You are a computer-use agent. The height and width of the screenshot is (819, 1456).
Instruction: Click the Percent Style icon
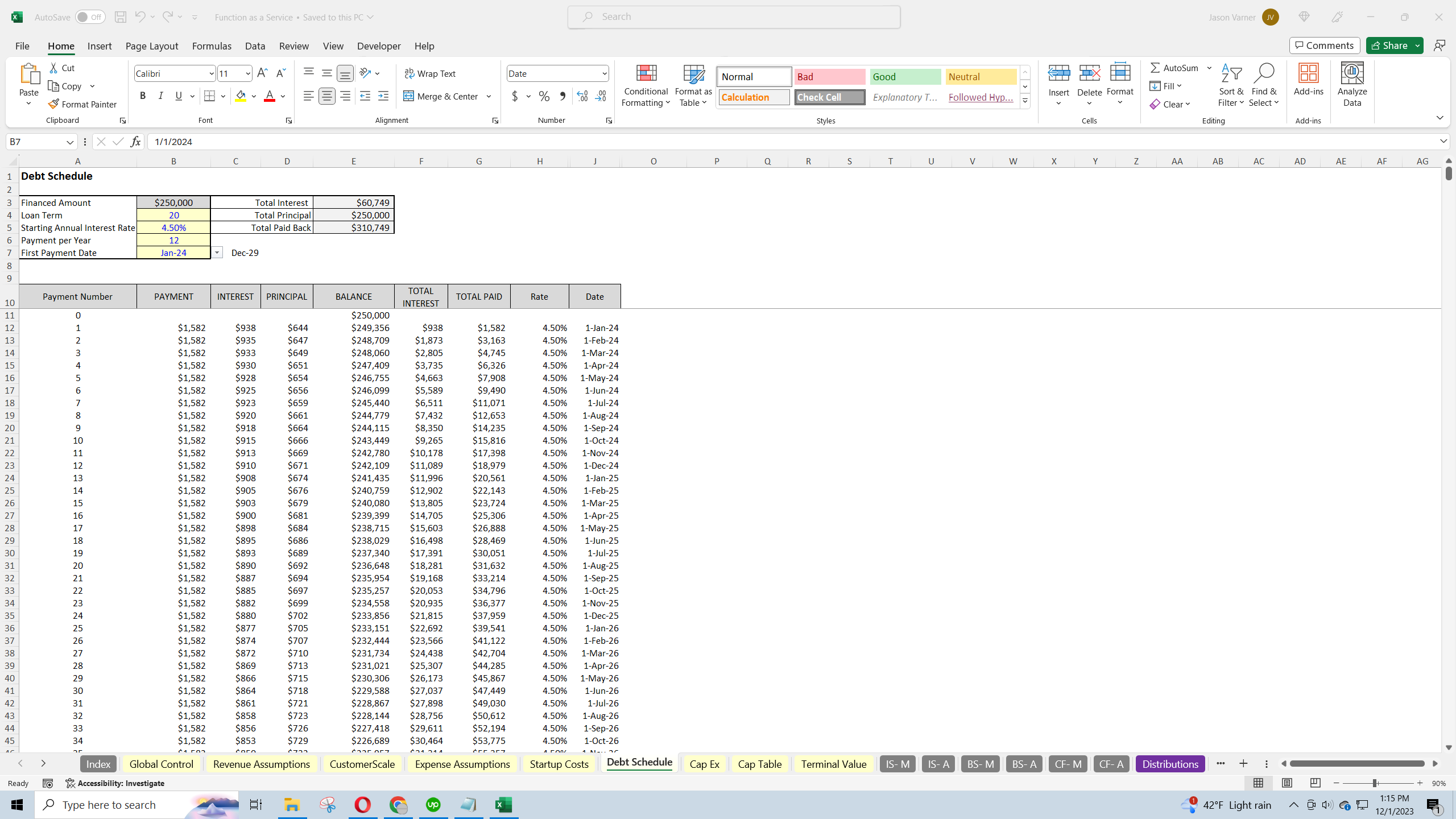click(x=544, y=96)
